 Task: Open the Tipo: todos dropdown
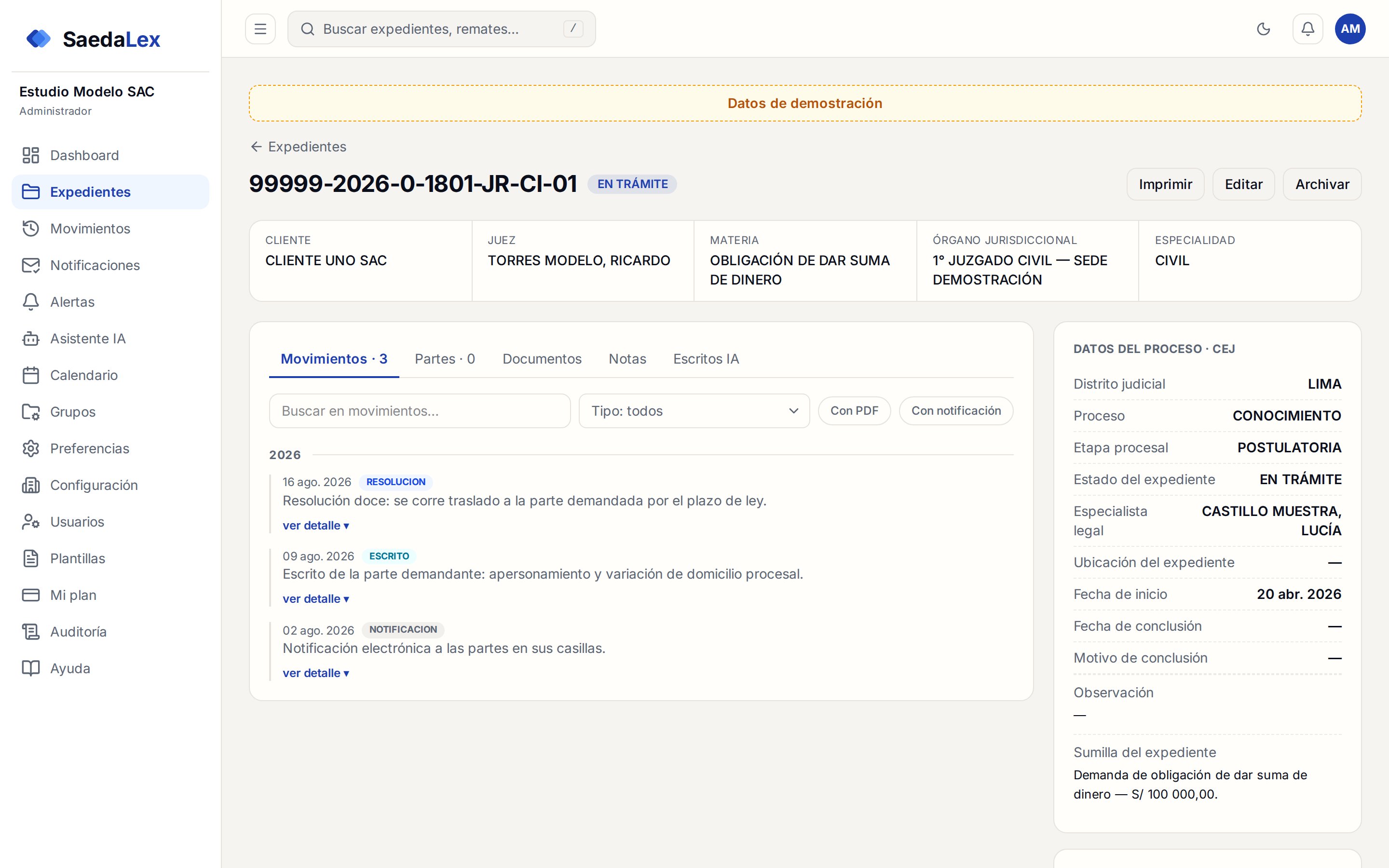pyautogui.click(x=694, y=411)
